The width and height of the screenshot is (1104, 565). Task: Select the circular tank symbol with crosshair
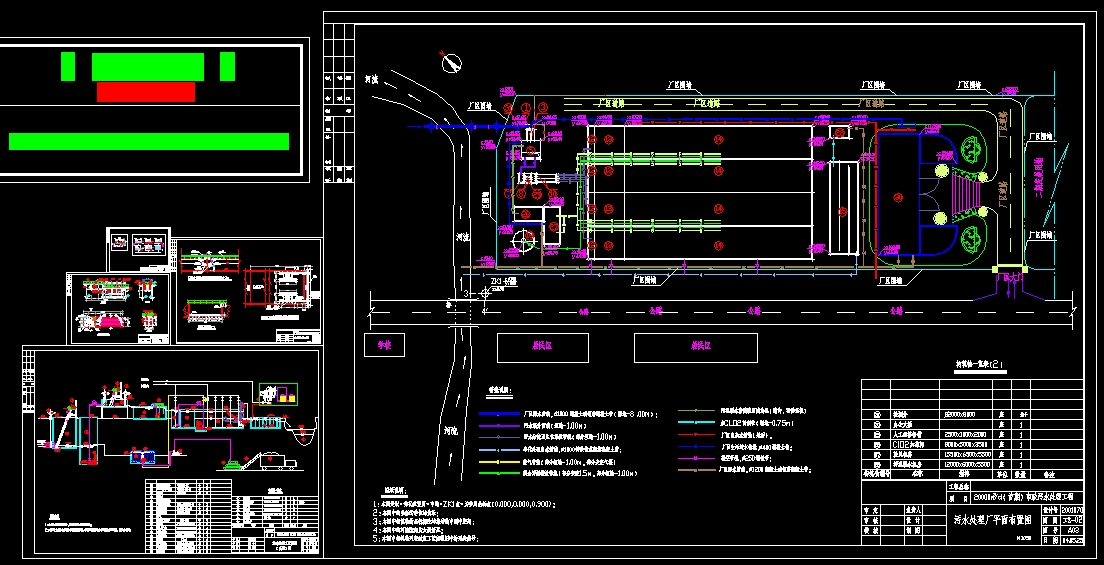[522, 240]
